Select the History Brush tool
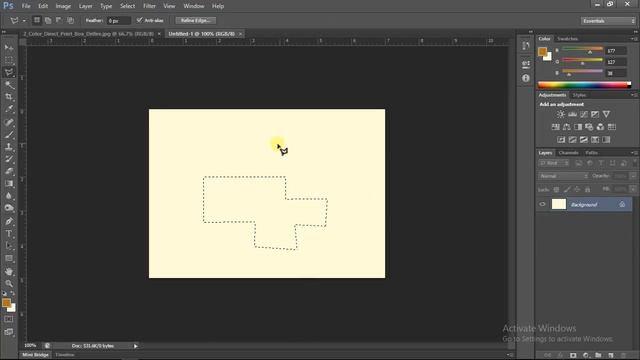Screen dimensions: 640x360 coord(9,159)
